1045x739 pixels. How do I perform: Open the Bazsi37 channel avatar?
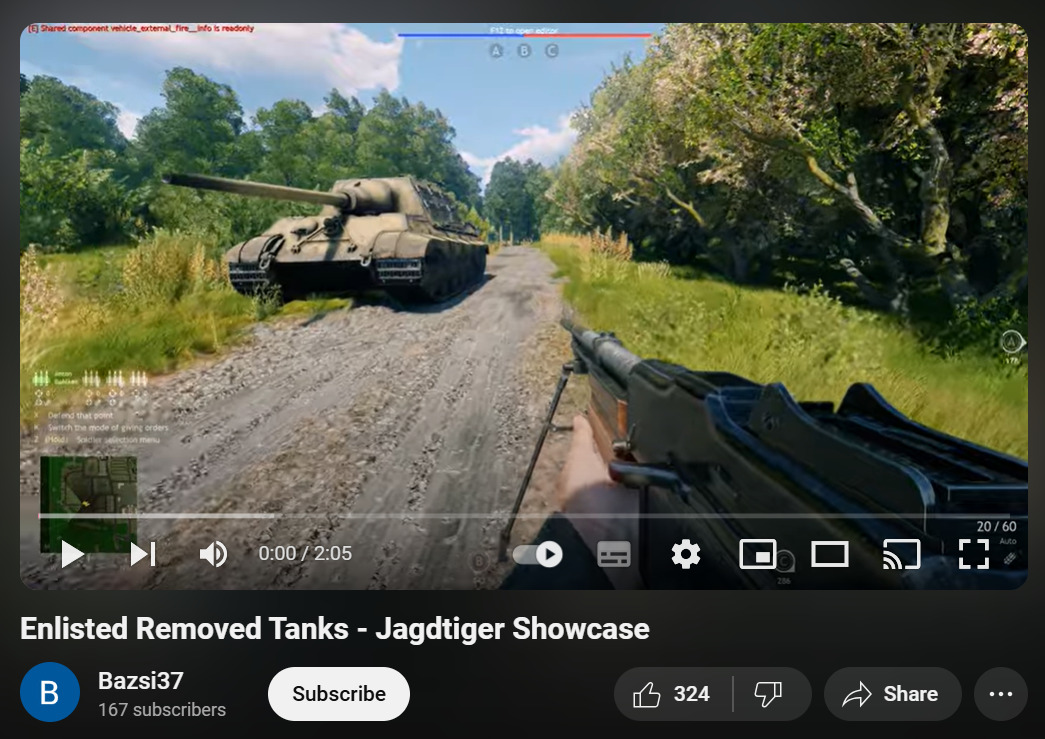click(50, 692)
